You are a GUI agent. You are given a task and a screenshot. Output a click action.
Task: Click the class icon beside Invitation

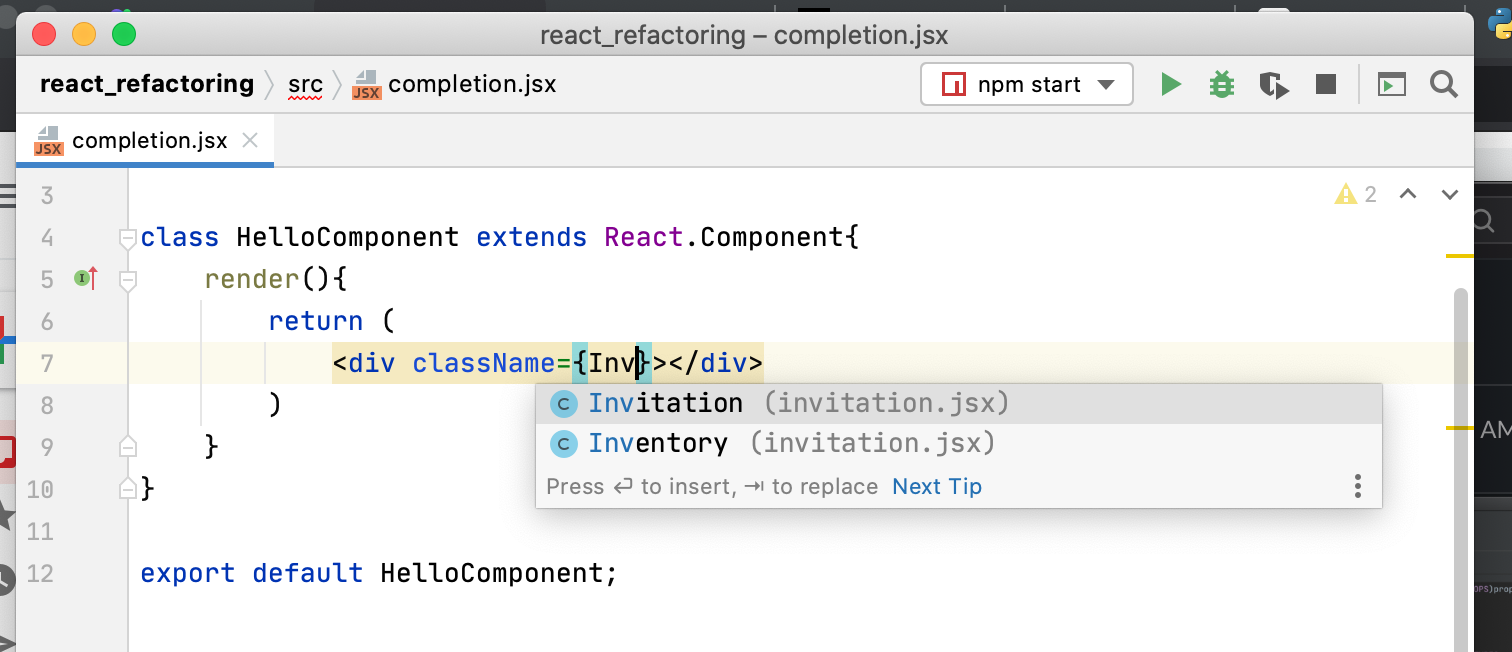(564, 404)
